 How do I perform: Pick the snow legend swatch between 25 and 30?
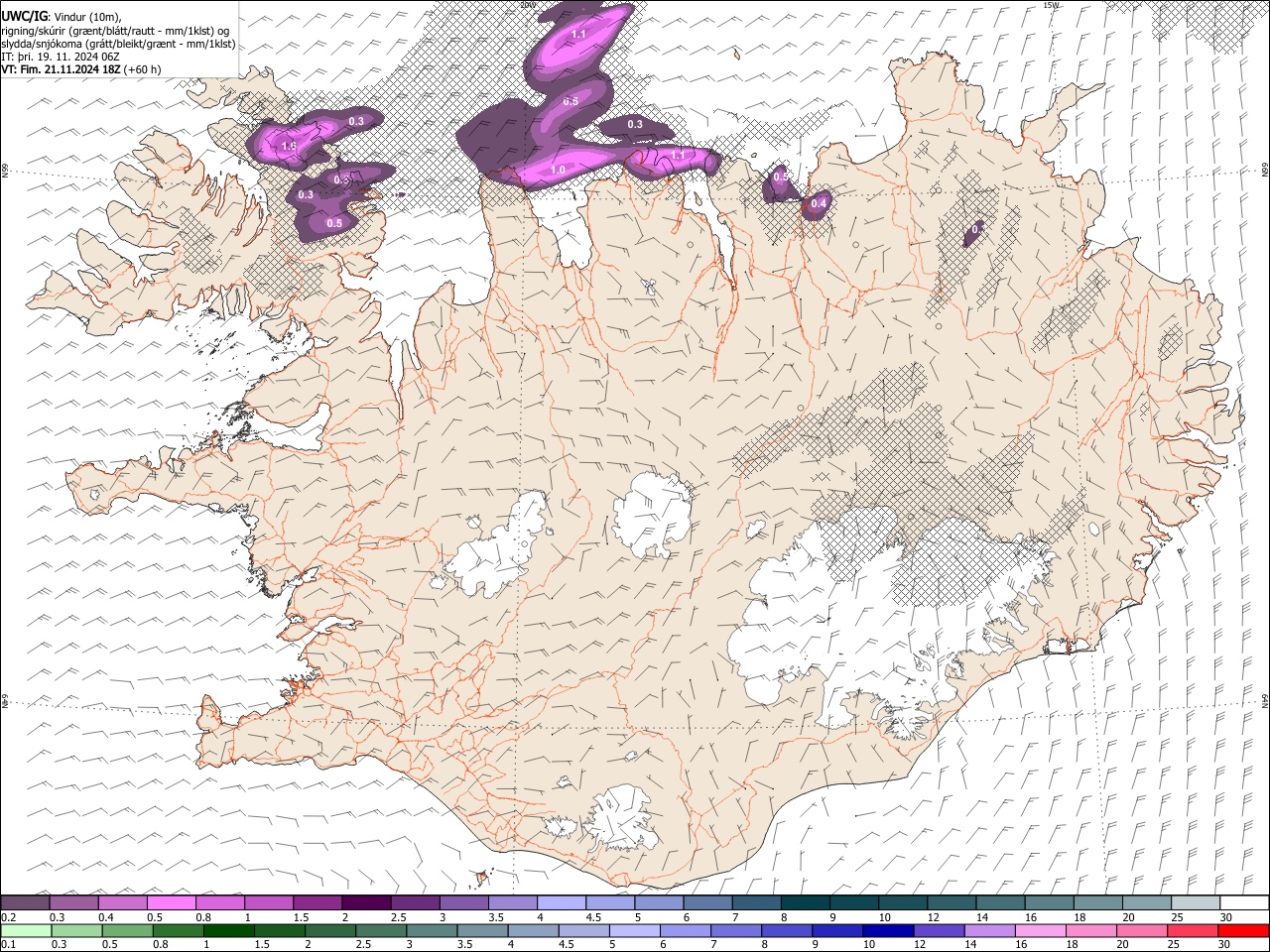click(x=1196, y=903)
